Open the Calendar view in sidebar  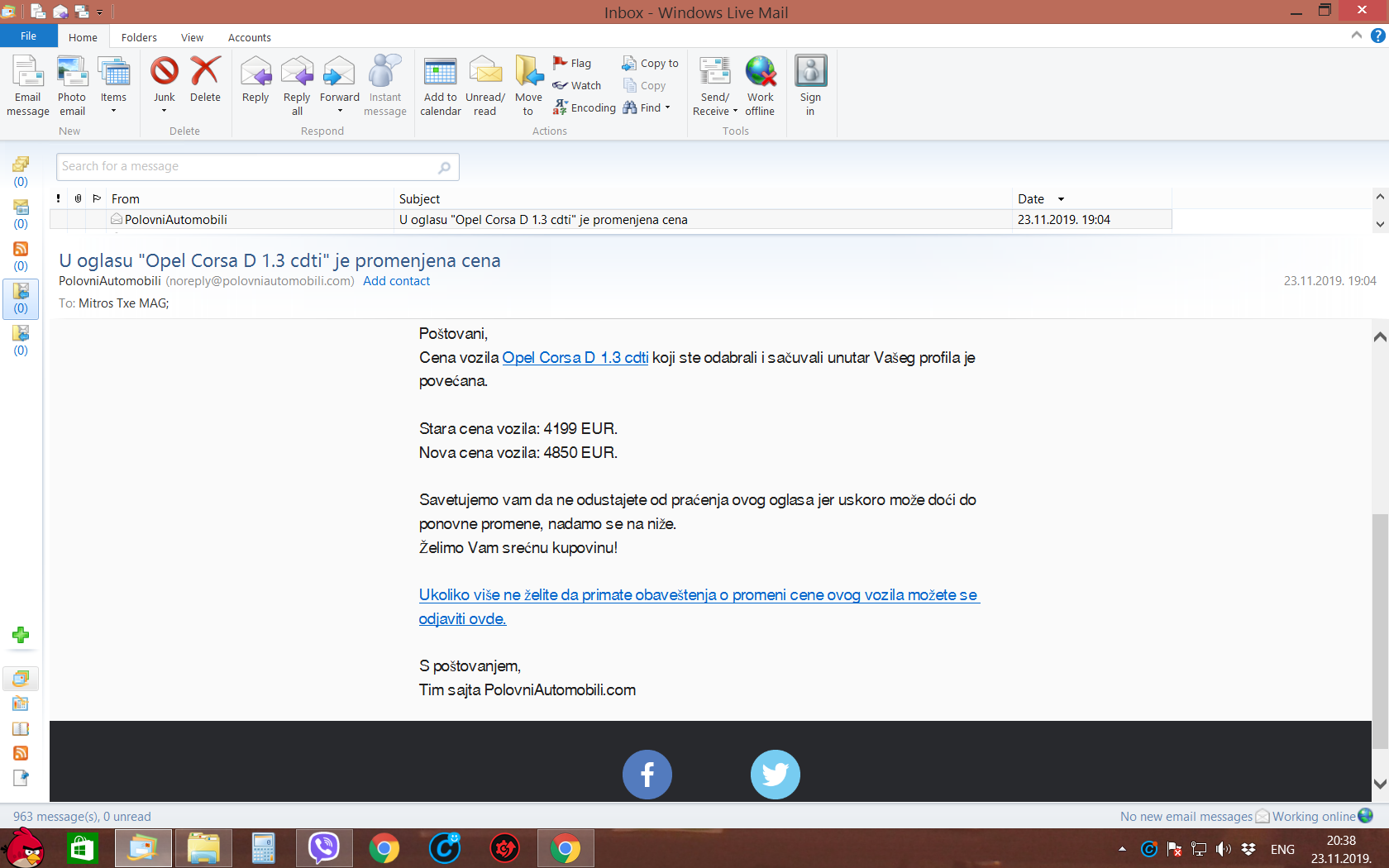point(21,703)
